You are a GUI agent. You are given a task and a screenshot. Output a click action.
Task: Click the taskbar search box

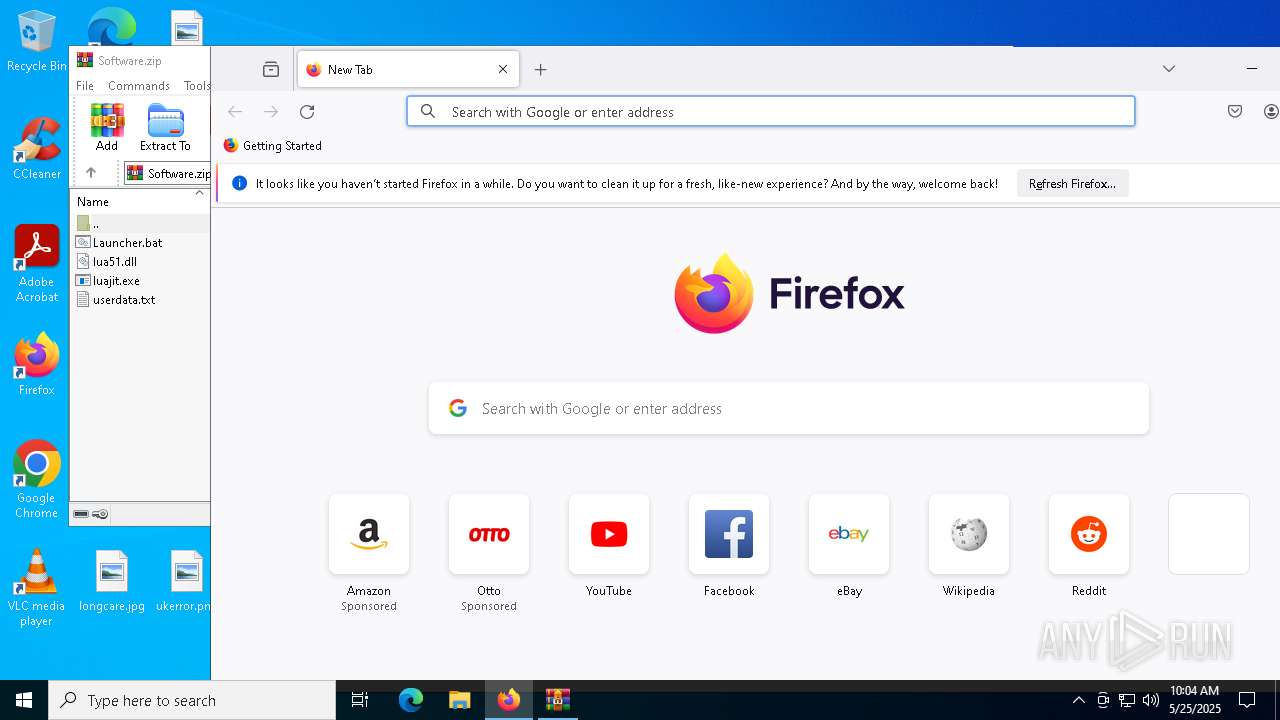click(x=192, y=700)
